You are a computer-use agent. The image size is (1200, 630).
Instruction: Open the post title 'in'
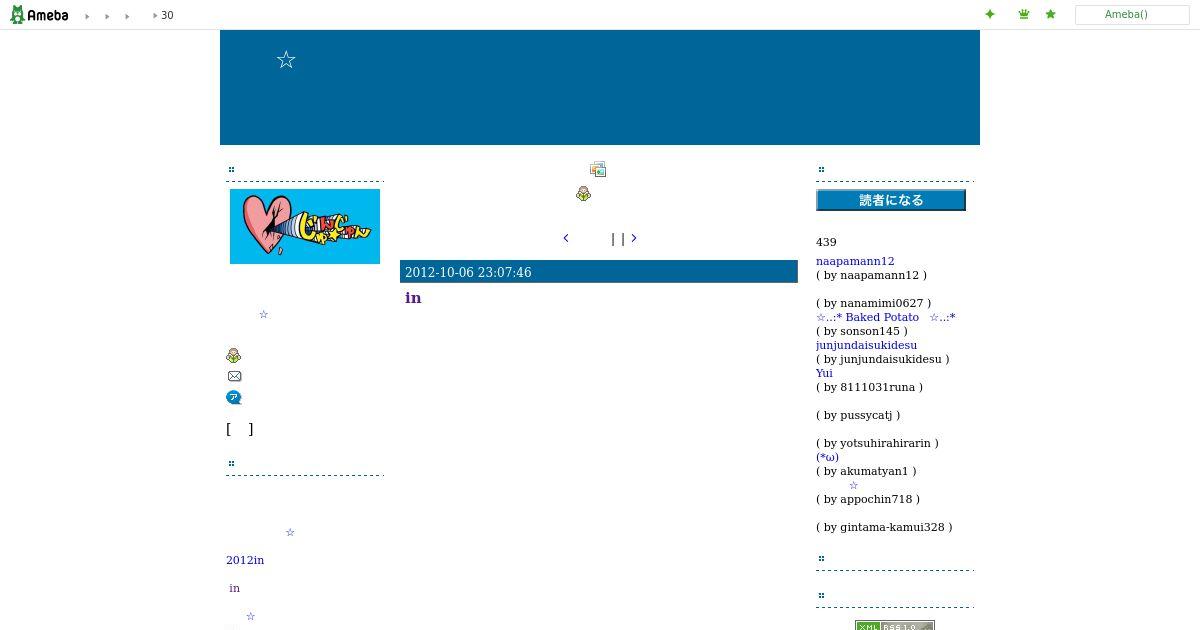pos(413,298)
